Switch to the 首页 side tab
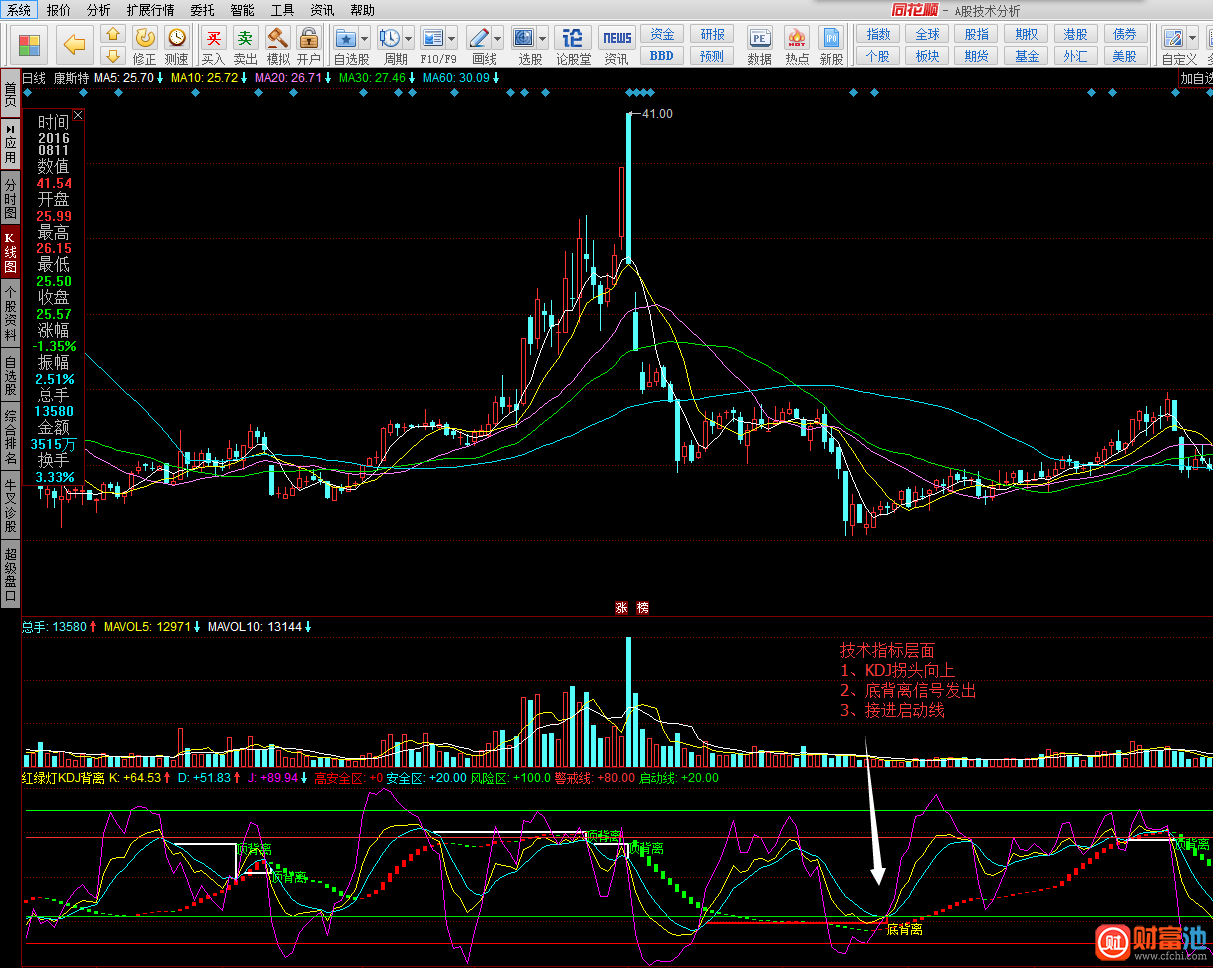Viewport: 1213px width, 968px height. point(10,95)
